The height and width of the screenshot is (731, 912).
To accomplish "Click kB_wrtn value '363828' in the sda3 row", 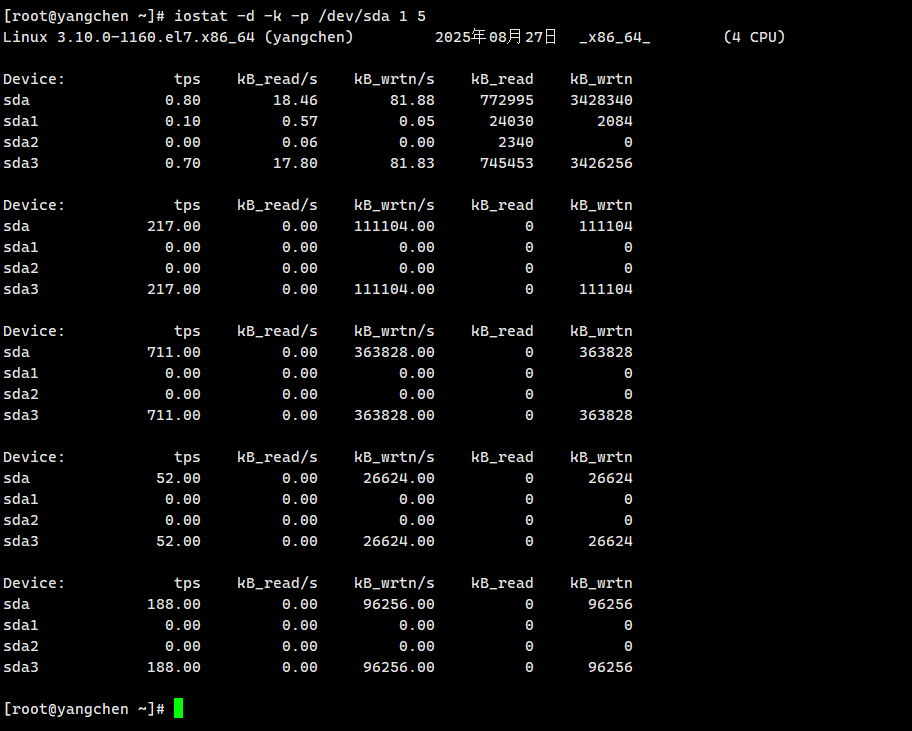I will 605,415.
